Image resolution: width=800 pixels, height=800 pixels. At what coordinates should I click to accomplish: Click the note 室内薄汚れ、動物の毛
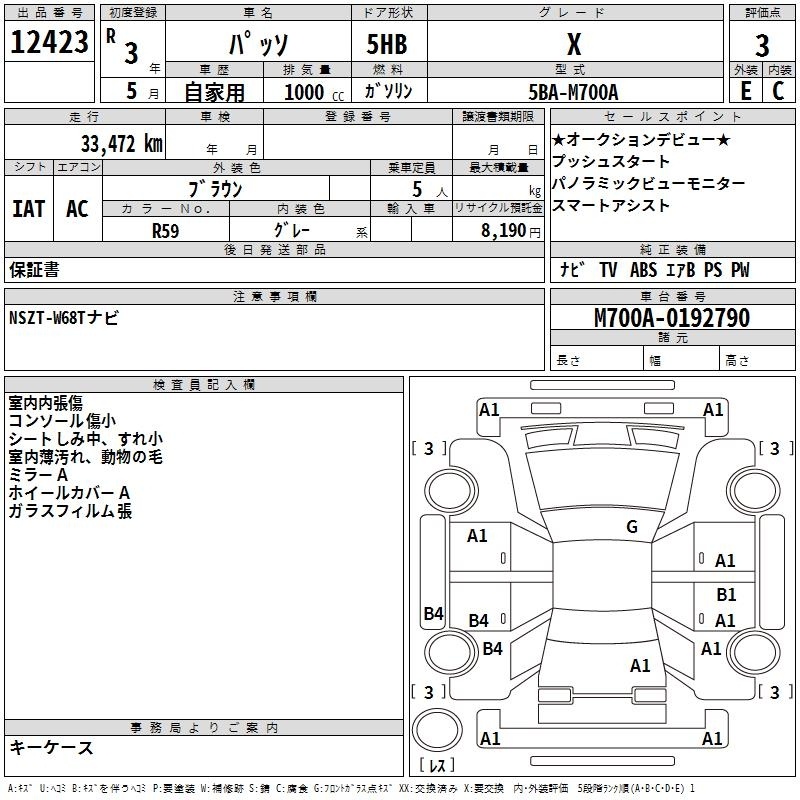coord(86,457)
